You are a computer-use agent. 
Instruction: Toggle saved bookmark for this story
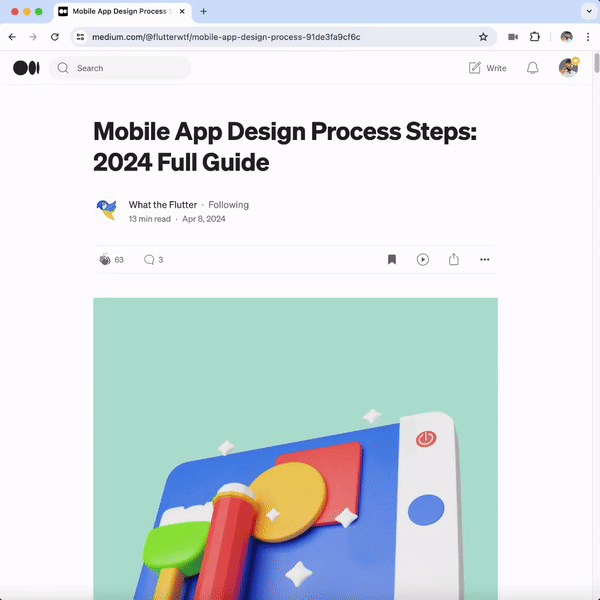tap(392, 260)
